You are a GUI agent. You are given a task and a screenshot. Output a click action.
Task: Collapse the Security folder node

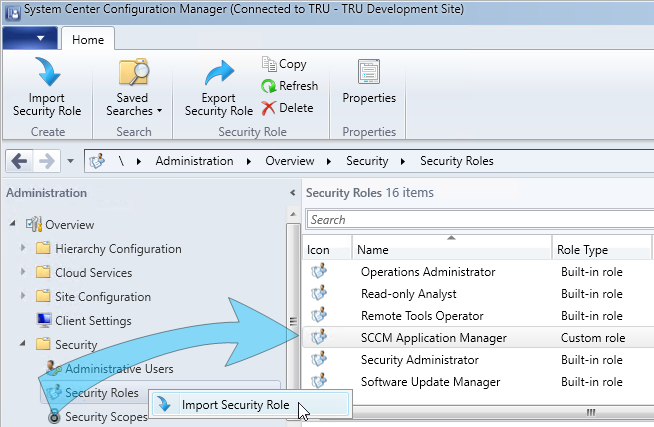click(x=23, y=343)
